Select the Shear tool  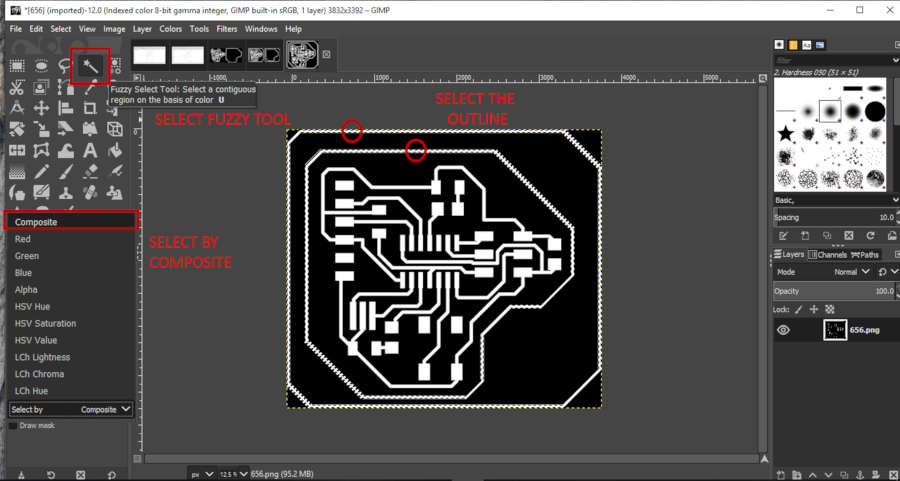pos(65,130)
